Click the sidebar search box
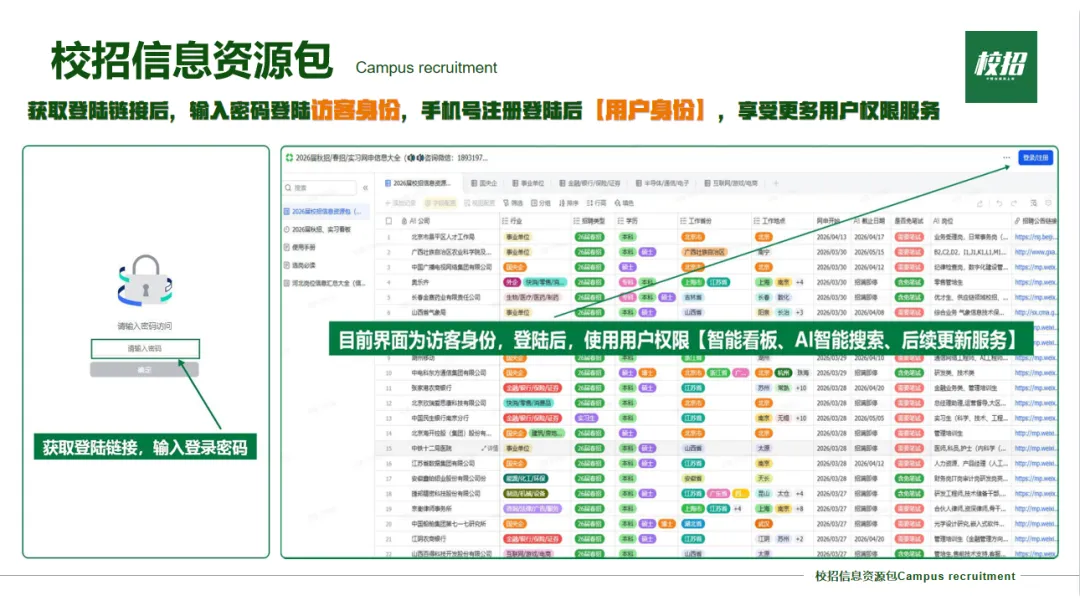The image size is (1080, 606). (320, 187)
